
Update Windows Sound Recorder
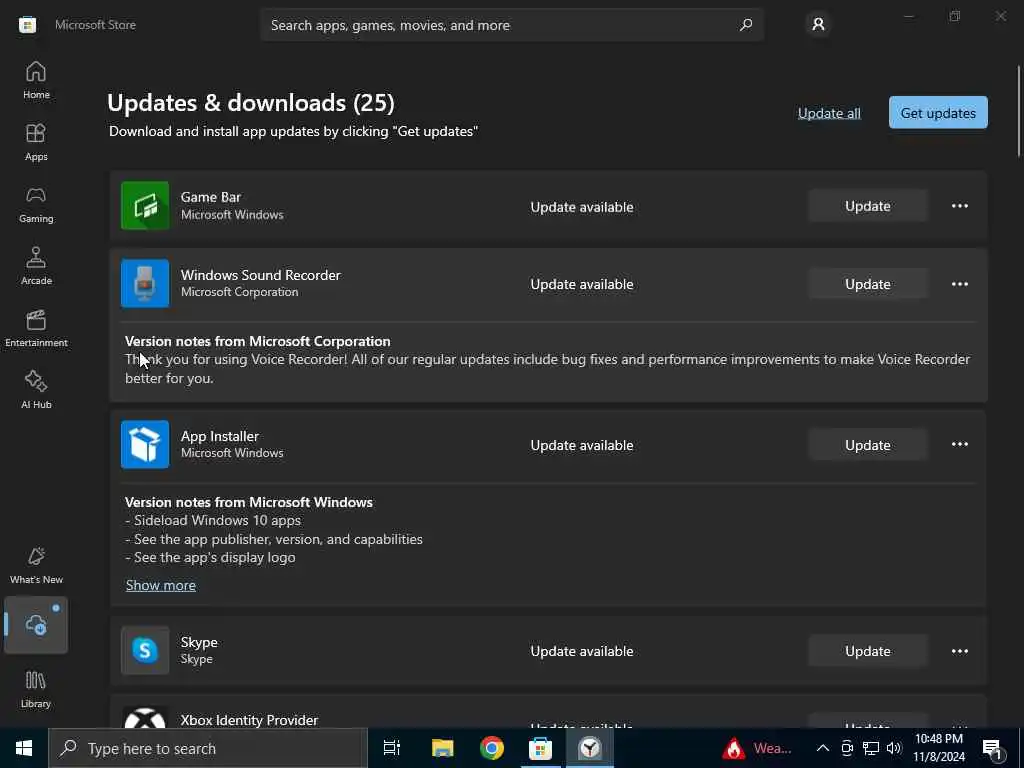867,284
